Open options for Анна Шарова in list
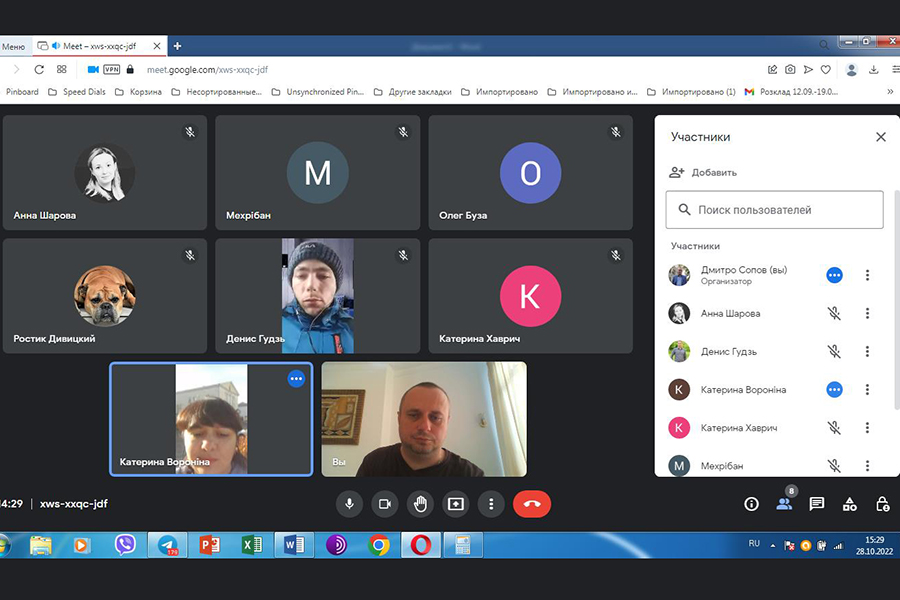The height and width of the screenshot is (600, 900). pos(867,313)
